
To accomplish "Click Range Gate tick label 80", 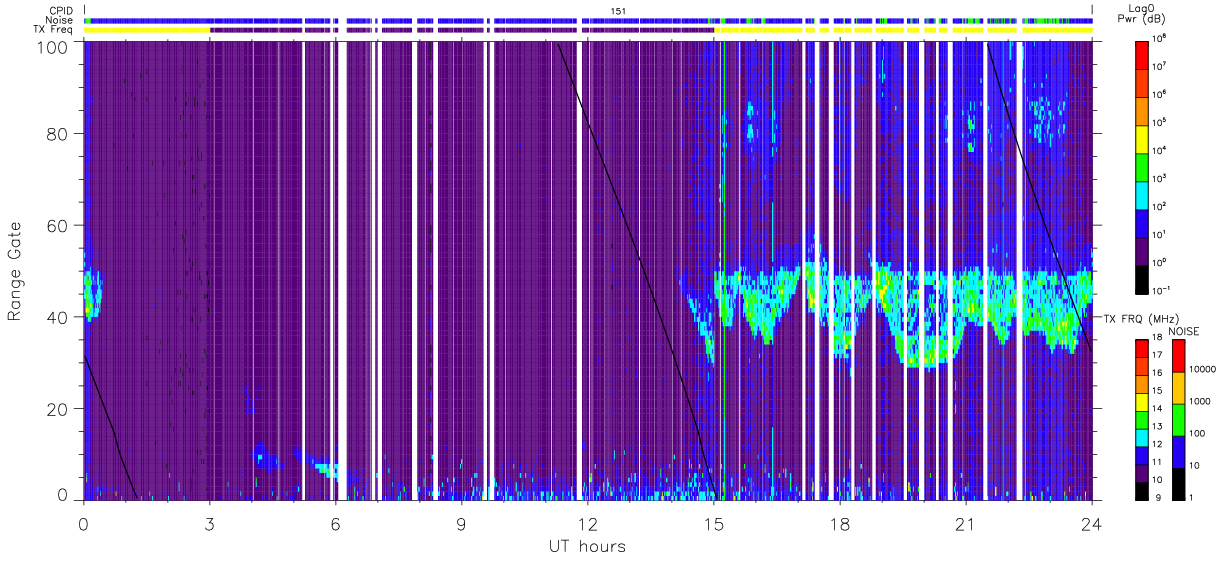I will [x=58, y=134].
